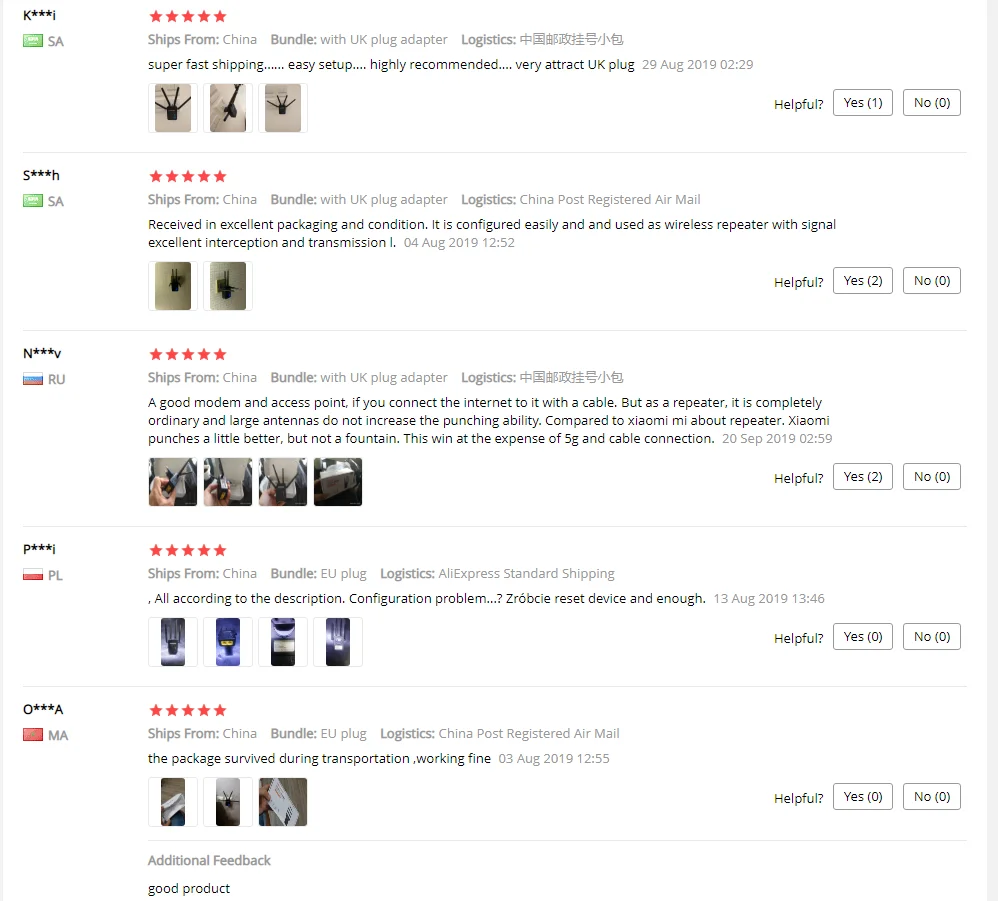Open second photo in S***h's review
Image resolution: width=998 pixels, height=901 pixels.
point(228,286)
